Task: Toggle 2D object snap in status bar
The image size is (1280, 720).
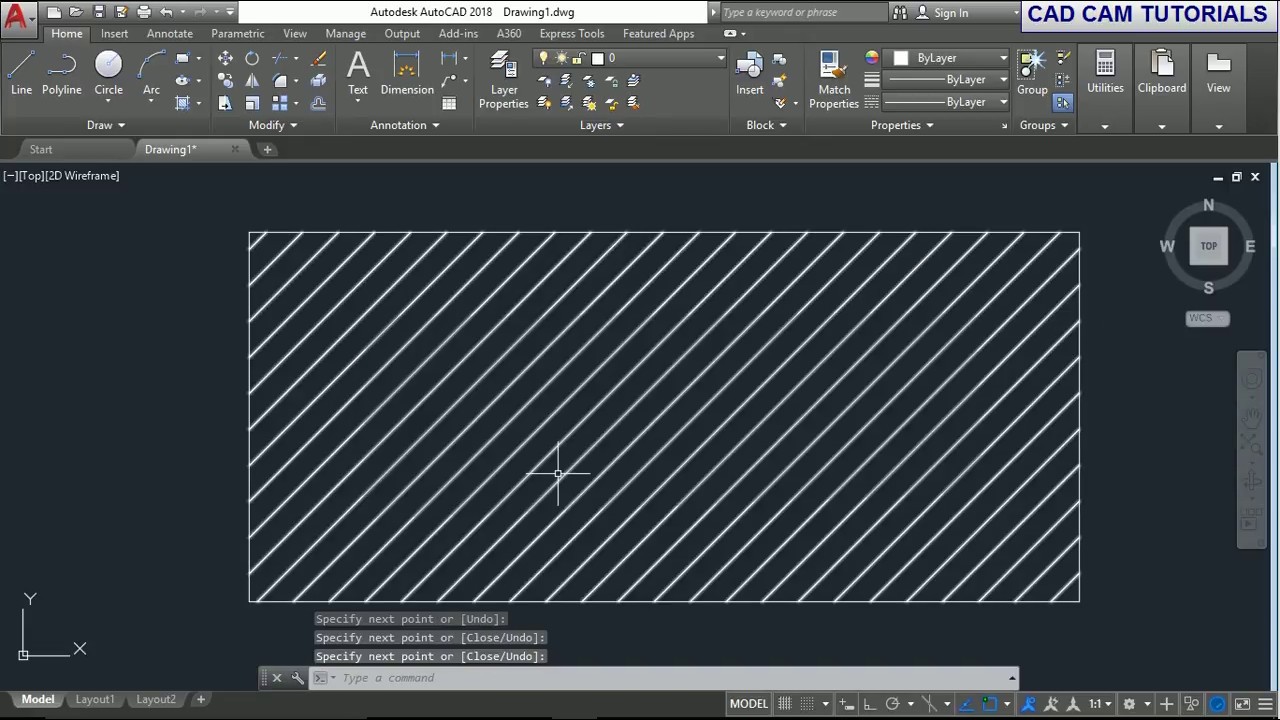Action: click(x=989, y=704)
